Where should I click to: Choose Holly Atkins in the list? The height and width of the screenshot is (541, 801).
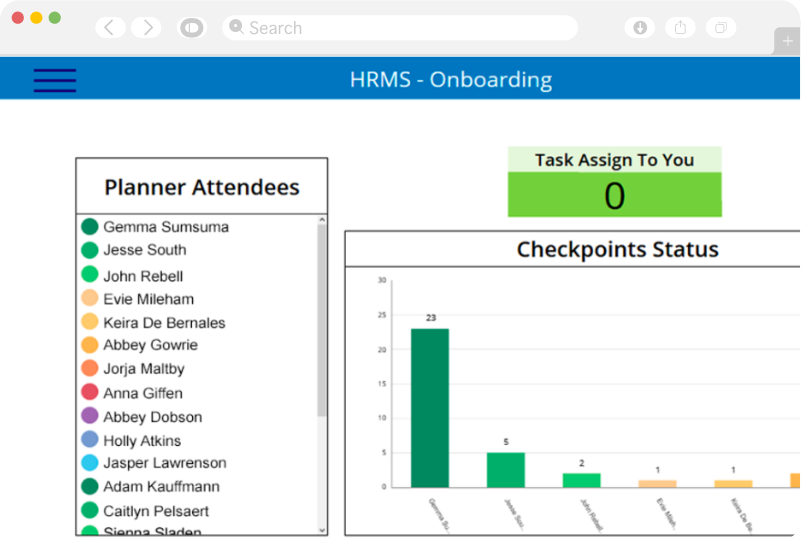click(x=142, y=440)
